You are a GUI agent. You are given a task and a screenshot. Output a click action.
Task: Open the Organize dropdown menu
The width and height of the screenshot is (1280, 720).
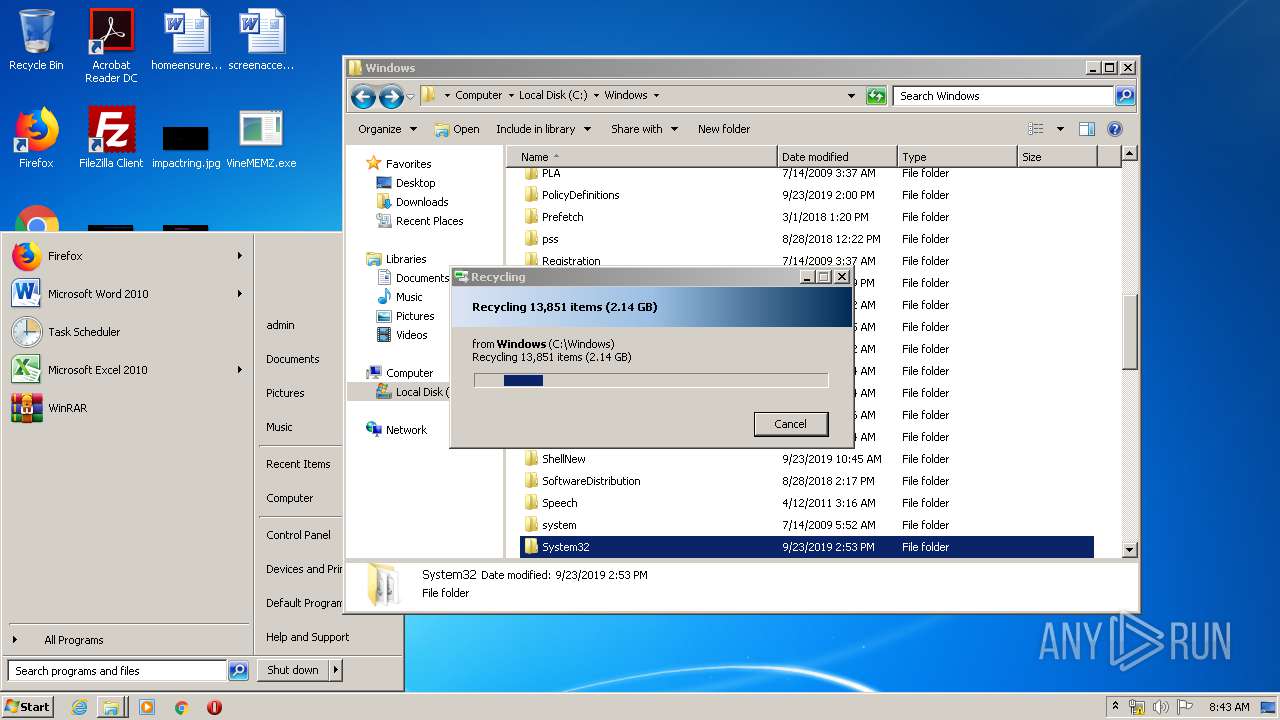[x=387, y=129]
